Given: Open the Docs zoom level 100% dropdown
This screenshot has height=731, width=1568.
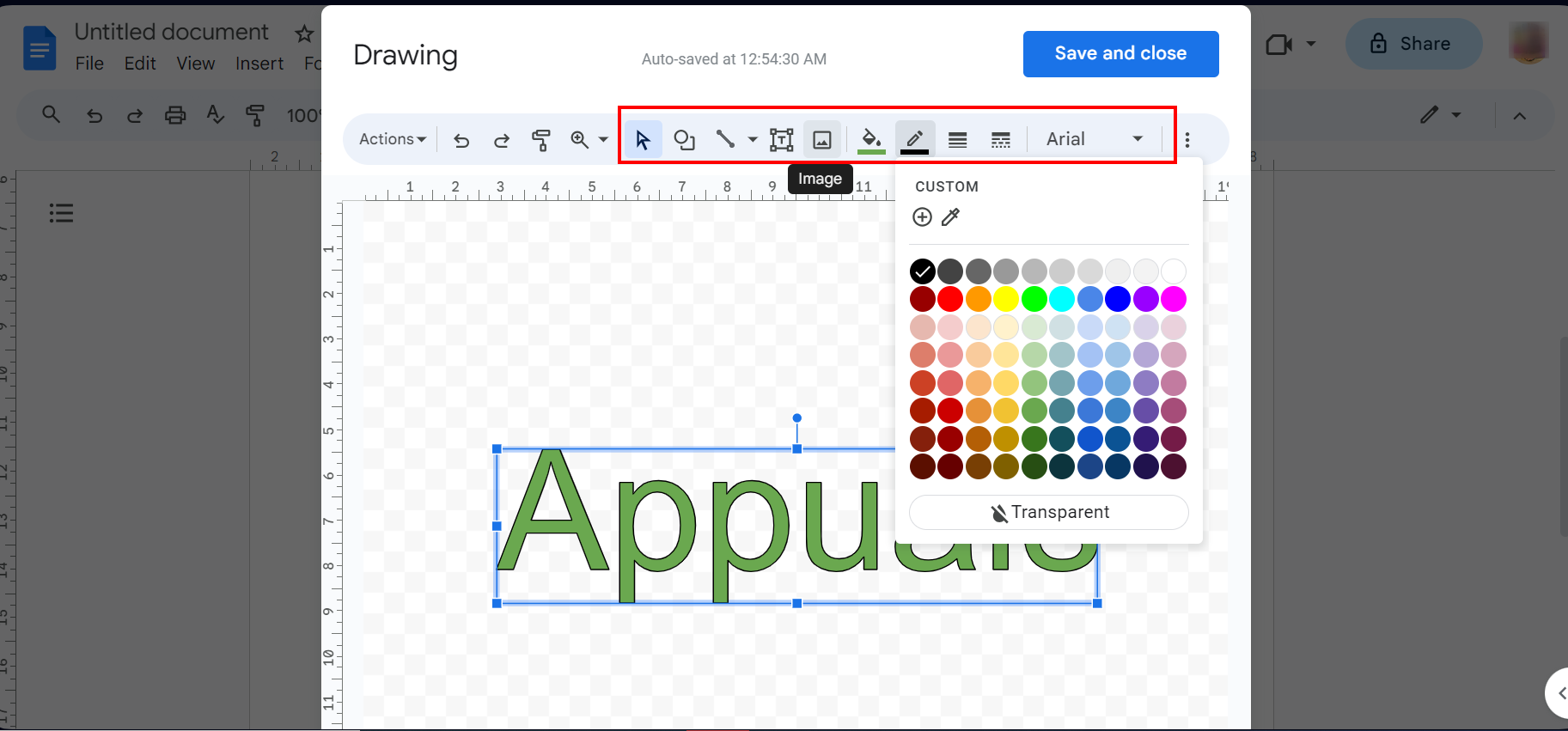Looking at the screenshot, I should (303, 115).
